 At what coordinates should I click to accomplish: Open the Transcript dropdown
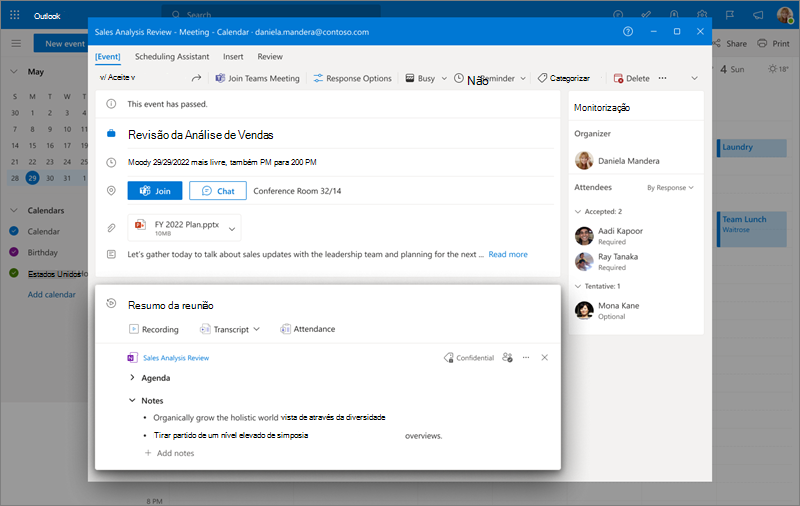pos(230,329)
